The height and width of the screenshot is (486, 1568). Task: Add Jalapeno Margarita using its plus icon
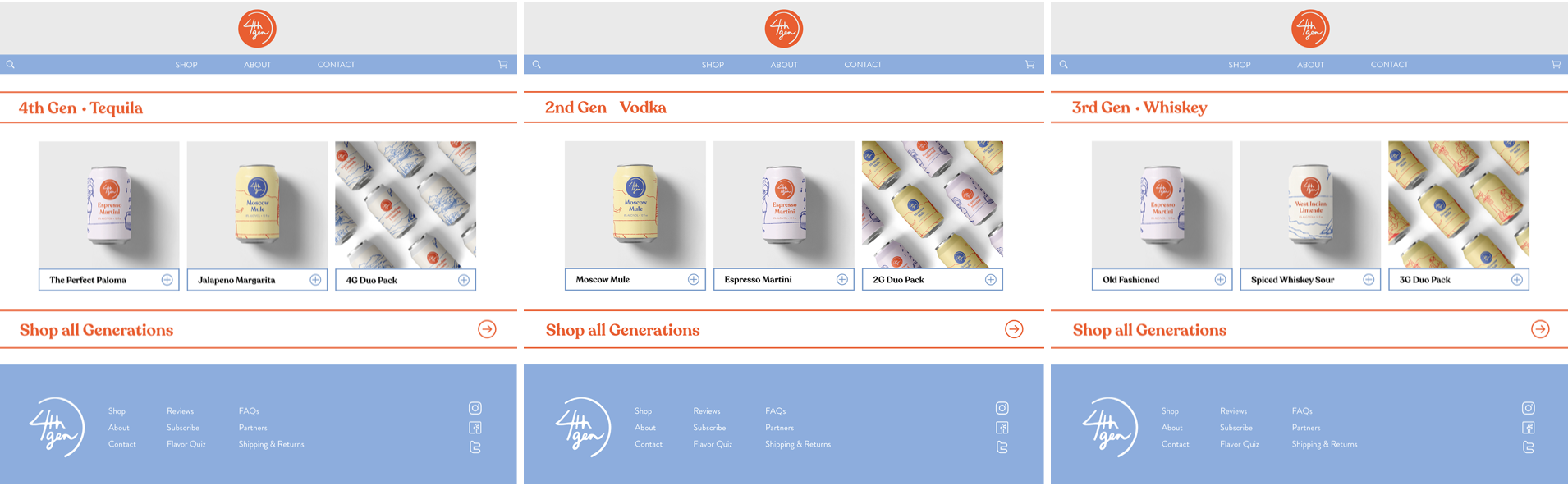point(315,280)
